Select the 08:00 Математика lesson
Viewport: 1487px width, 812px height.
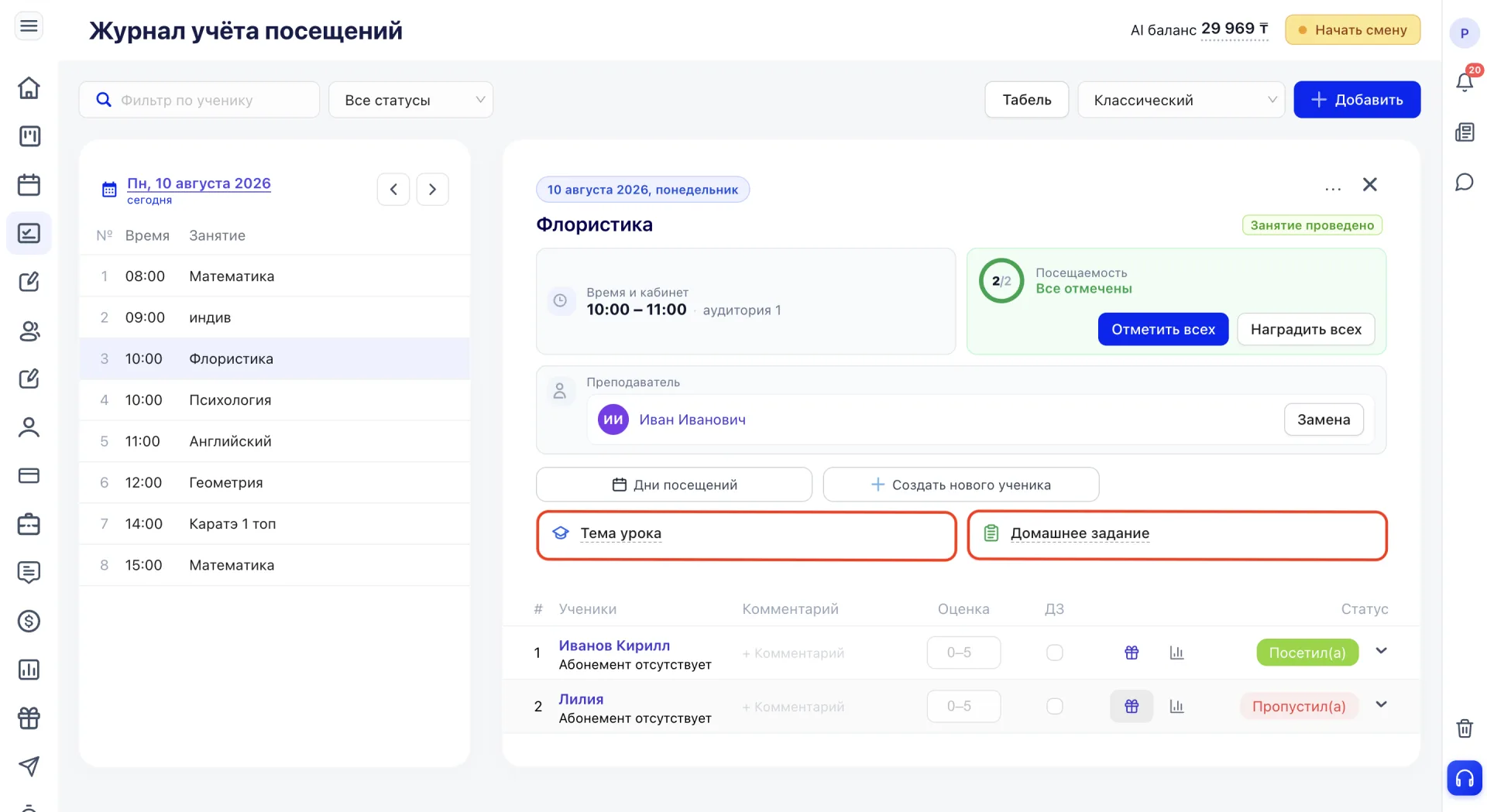[275, 276]
